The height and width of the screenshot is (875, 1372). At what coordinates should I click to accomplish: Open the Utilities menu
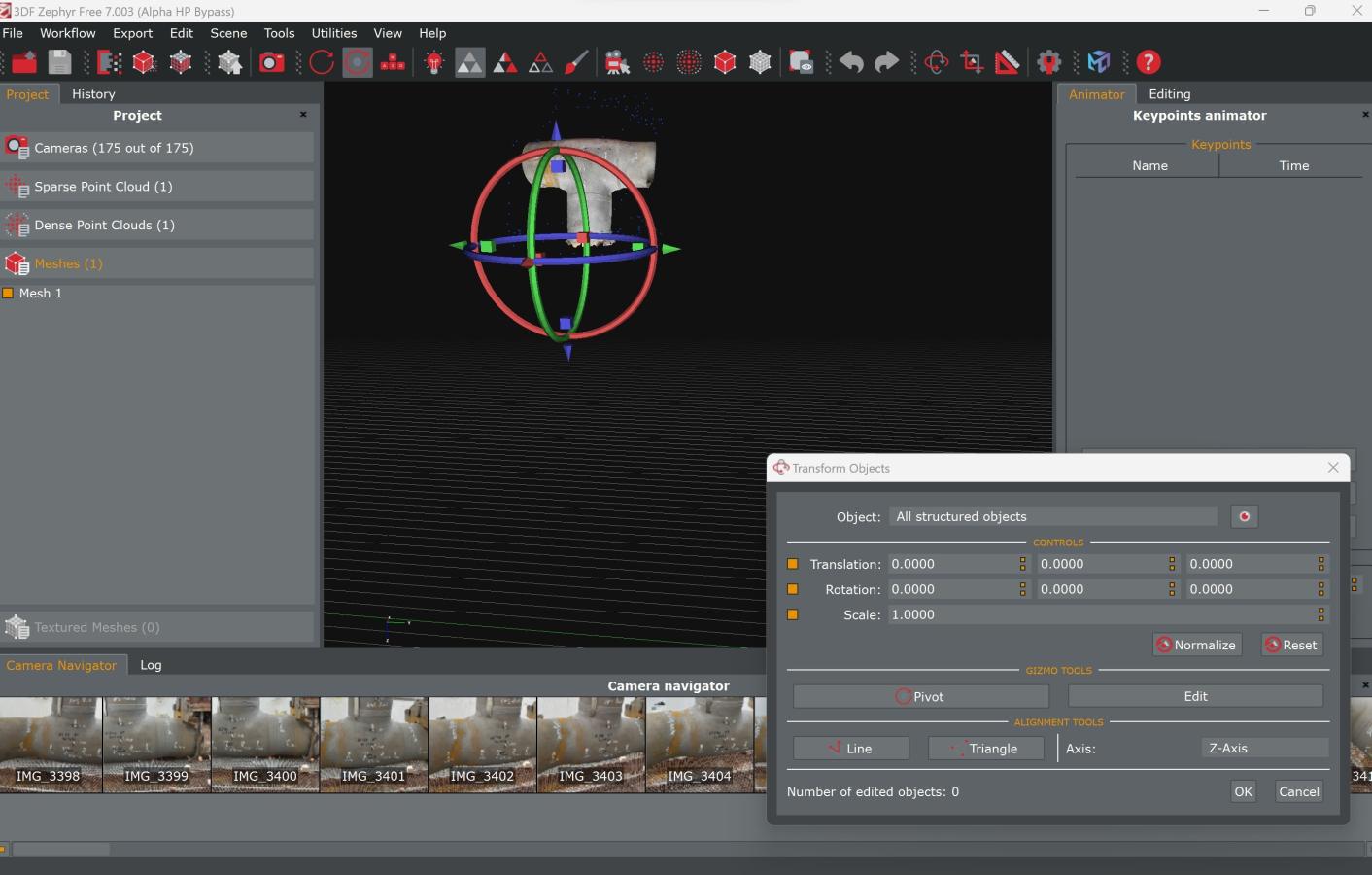coord(333,33)
